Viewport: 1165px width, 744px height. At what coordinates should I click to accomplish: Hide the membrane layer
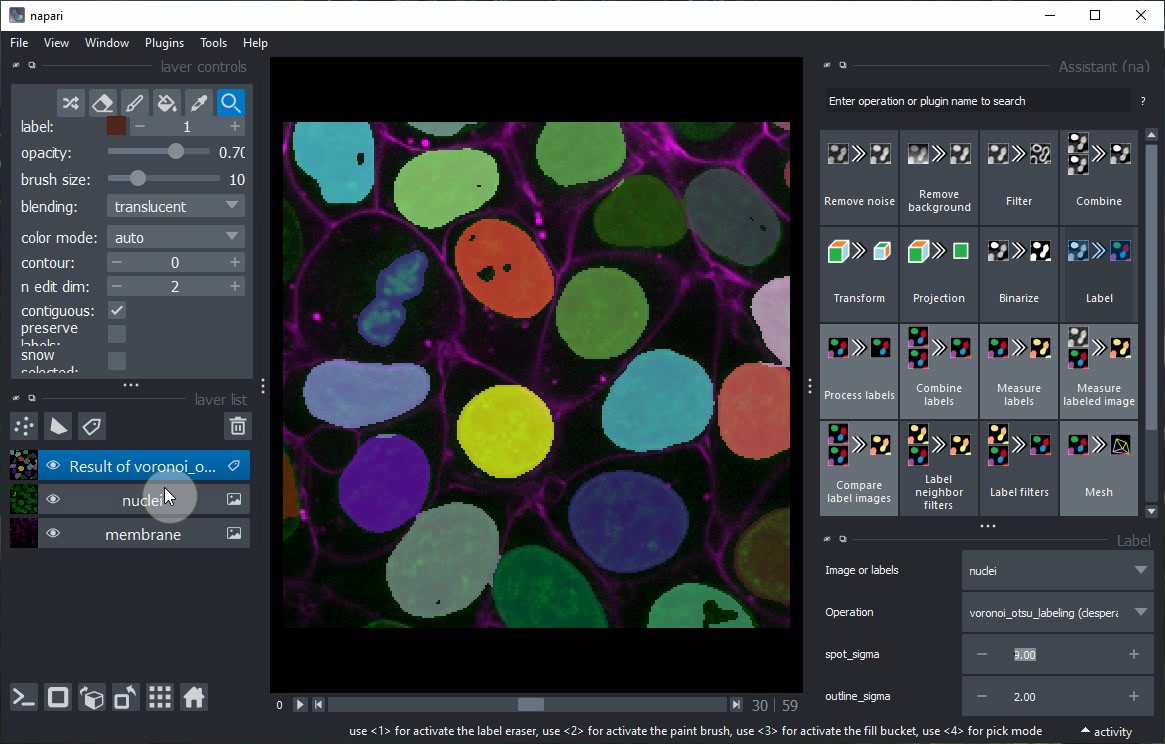pyautogui.click(x=53, y=534)
